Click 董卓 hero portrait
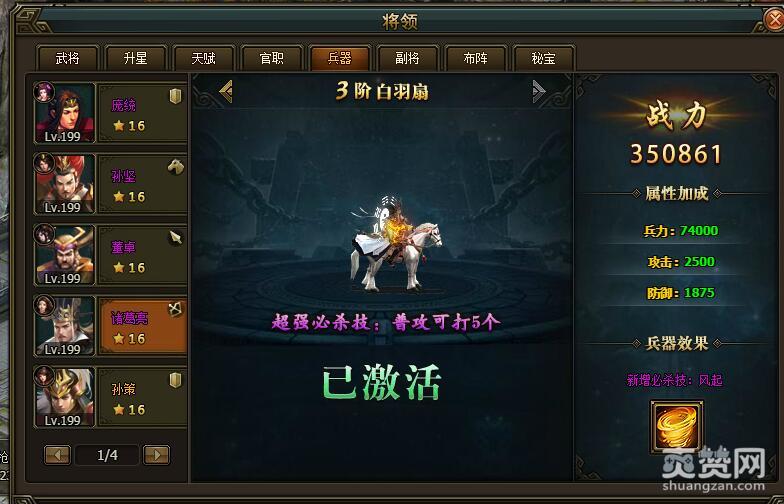Image resolution: width=784 pixels, height=504 pixels. click(x=64, y=254)
